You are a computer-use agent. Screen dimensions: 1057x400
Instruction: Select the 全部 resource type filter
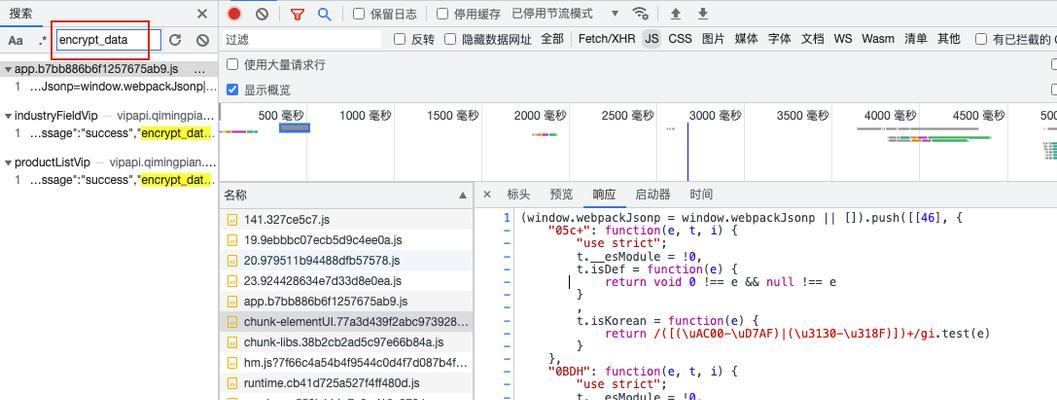coord(552,39)
